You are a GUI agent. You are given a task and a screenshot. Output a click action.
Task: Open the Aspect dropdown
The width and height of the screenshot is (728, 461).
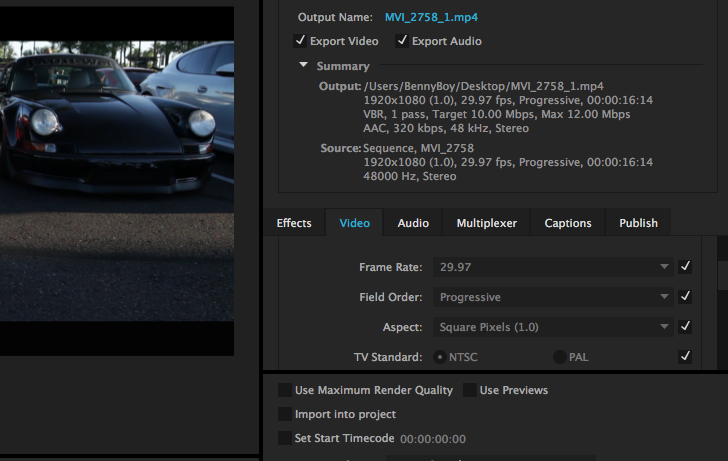click(x=553, y=327)
